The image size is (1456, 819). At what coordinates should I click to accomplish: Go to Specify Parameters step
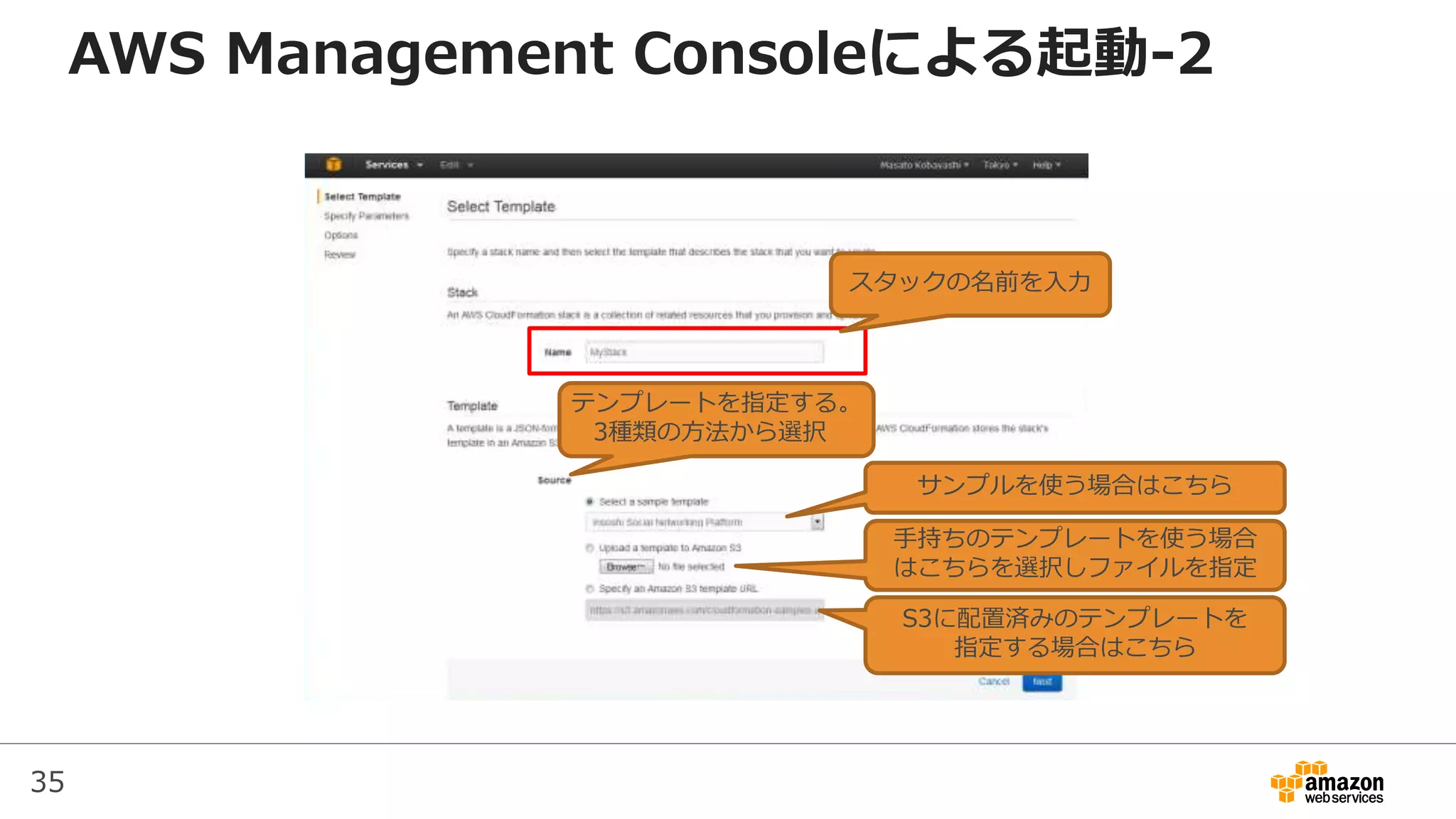366,216
